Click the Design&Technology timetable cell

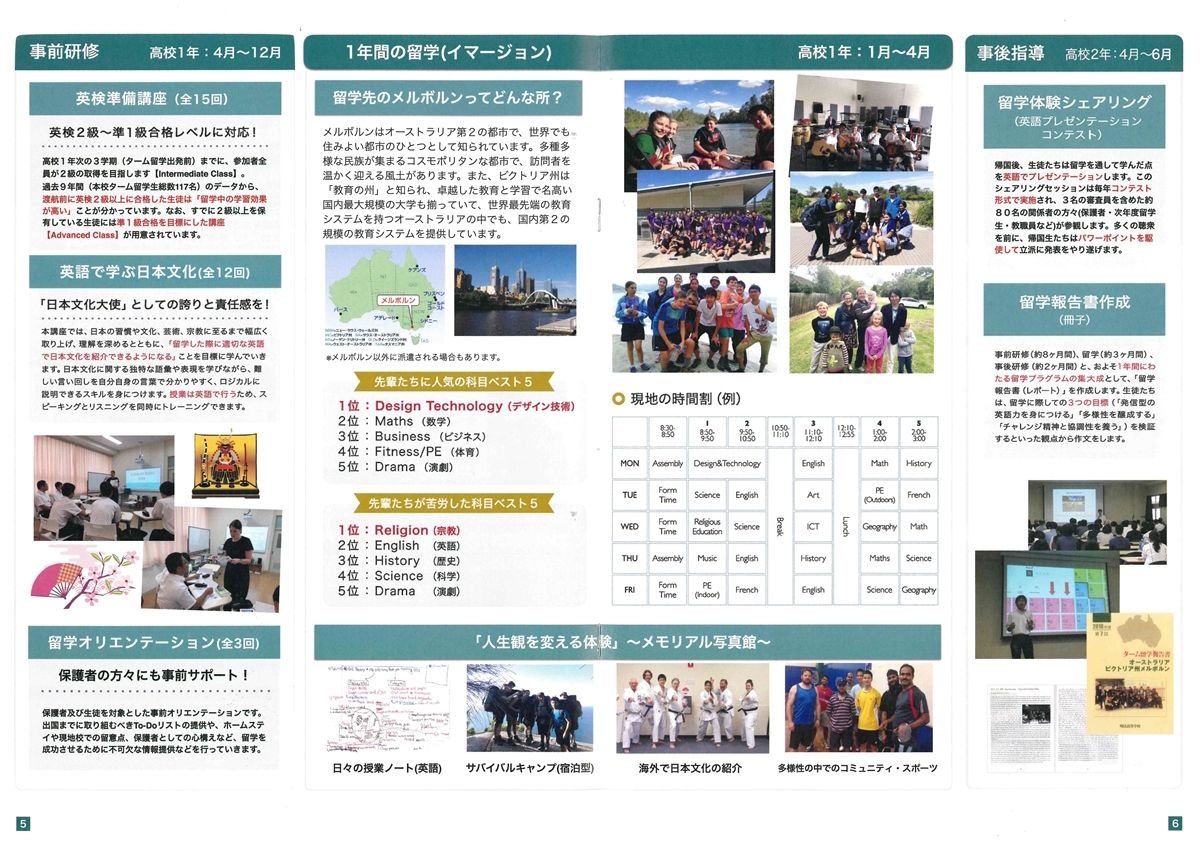tap(727, 463)
